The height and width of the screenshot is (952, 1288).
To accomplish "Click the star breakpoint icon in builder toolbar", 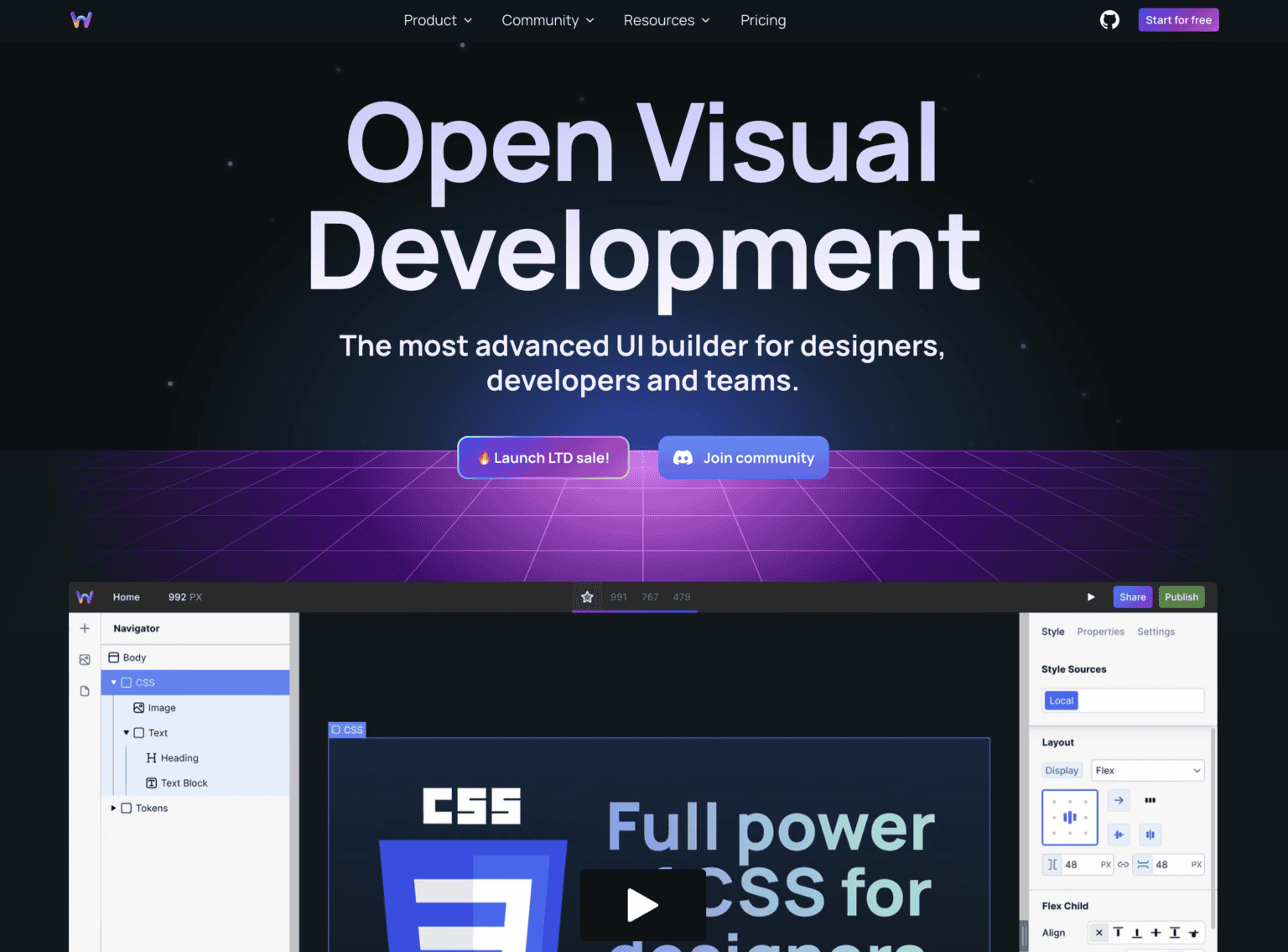I will click(587, 596).
